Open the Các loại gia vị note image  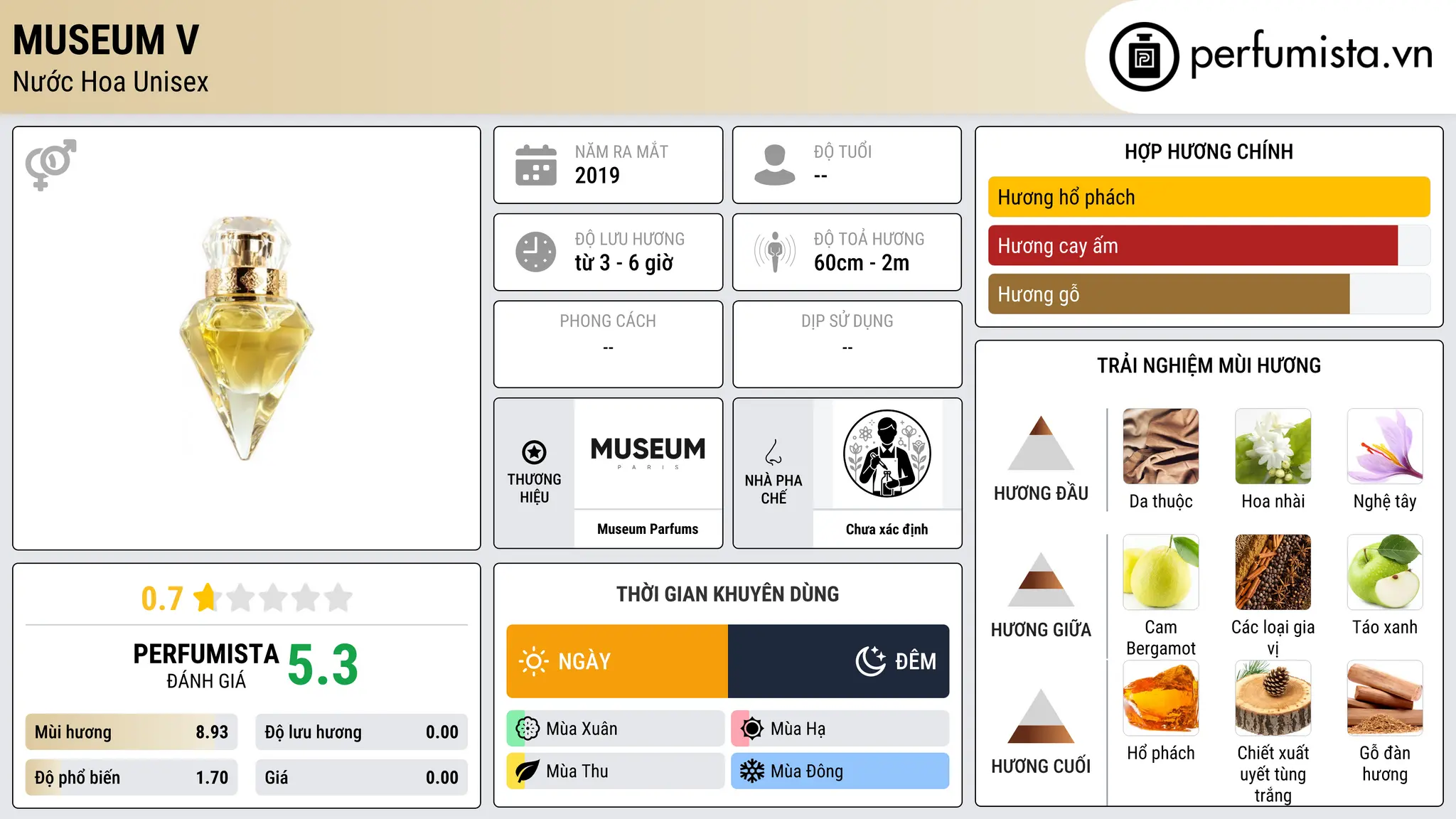[1273, 572]
